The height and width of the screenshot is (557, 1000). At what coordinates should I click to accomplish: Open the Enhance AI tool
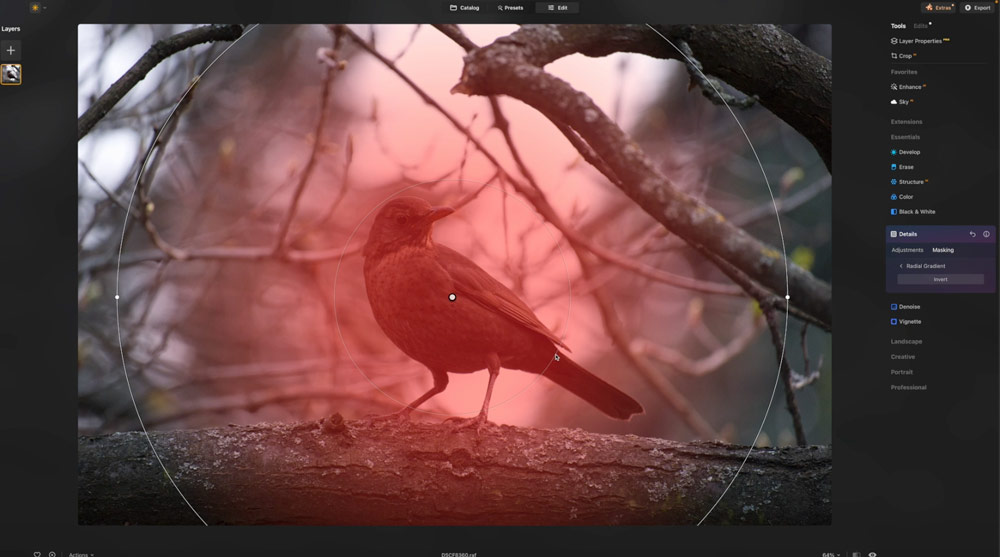pos(908,87)
